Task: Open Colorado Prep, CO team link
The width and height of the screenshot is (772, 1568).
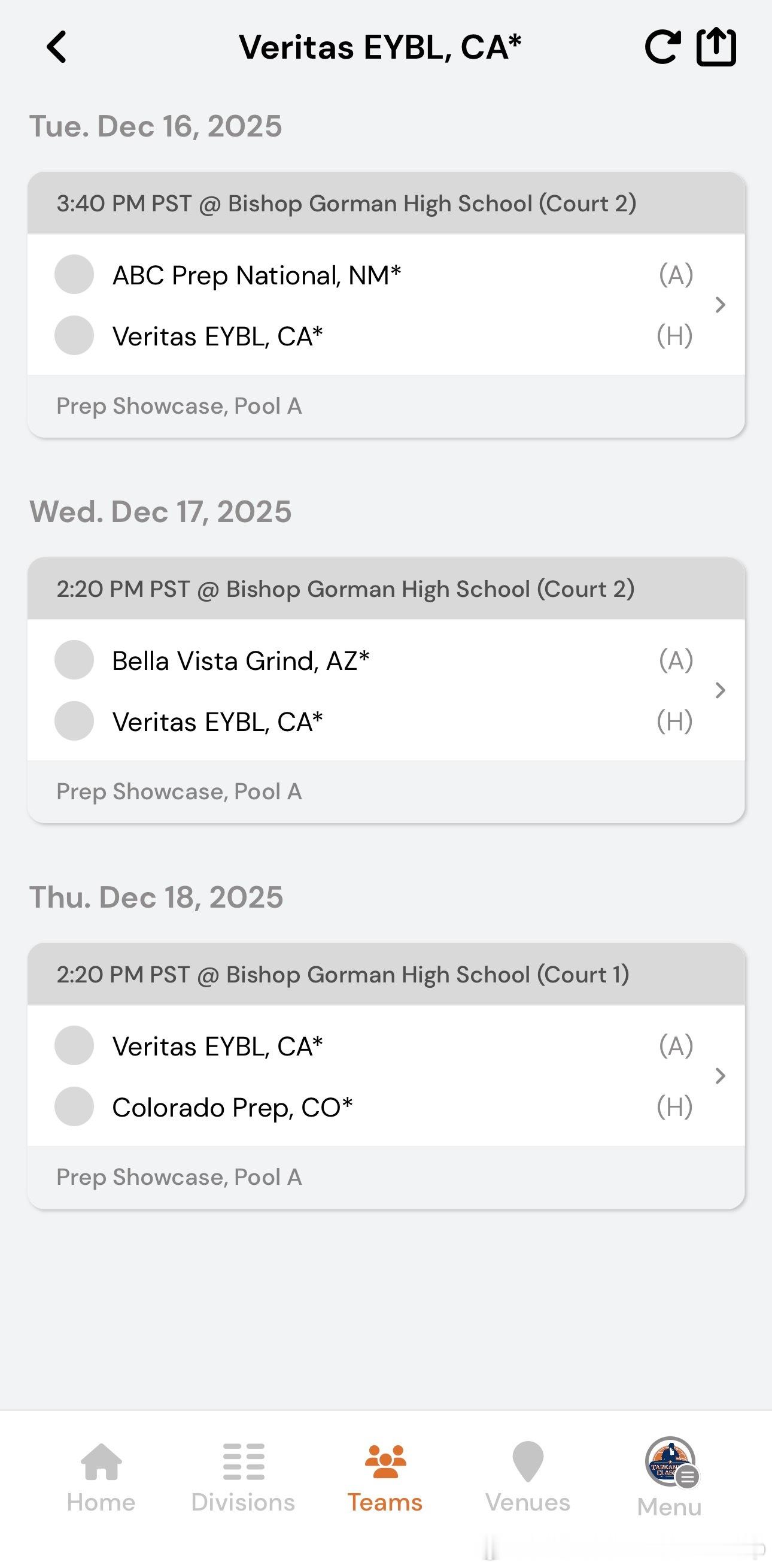Action: click(232, 1107)
